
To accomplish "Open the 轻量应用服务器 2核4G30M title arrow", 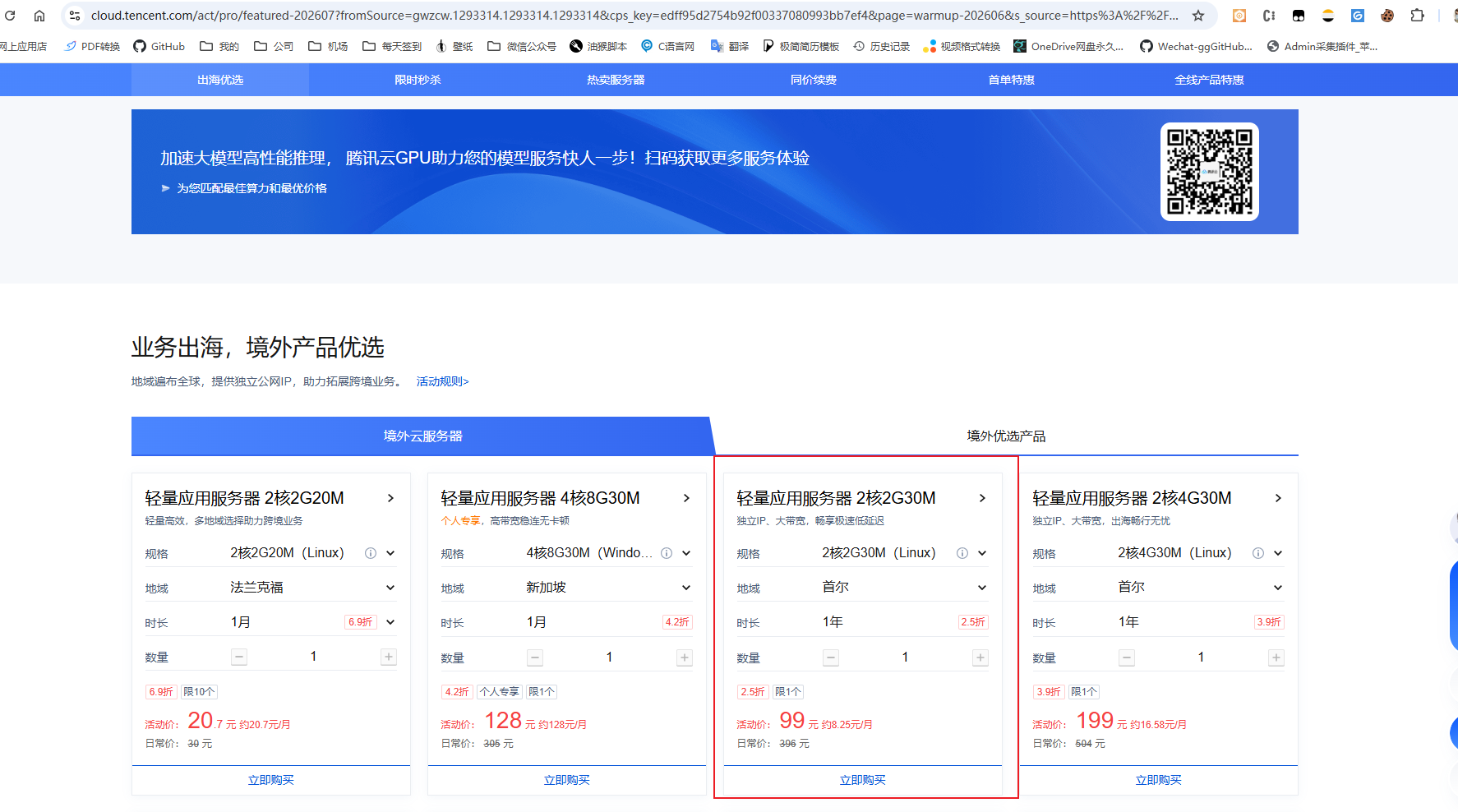I will (1278, 498).
